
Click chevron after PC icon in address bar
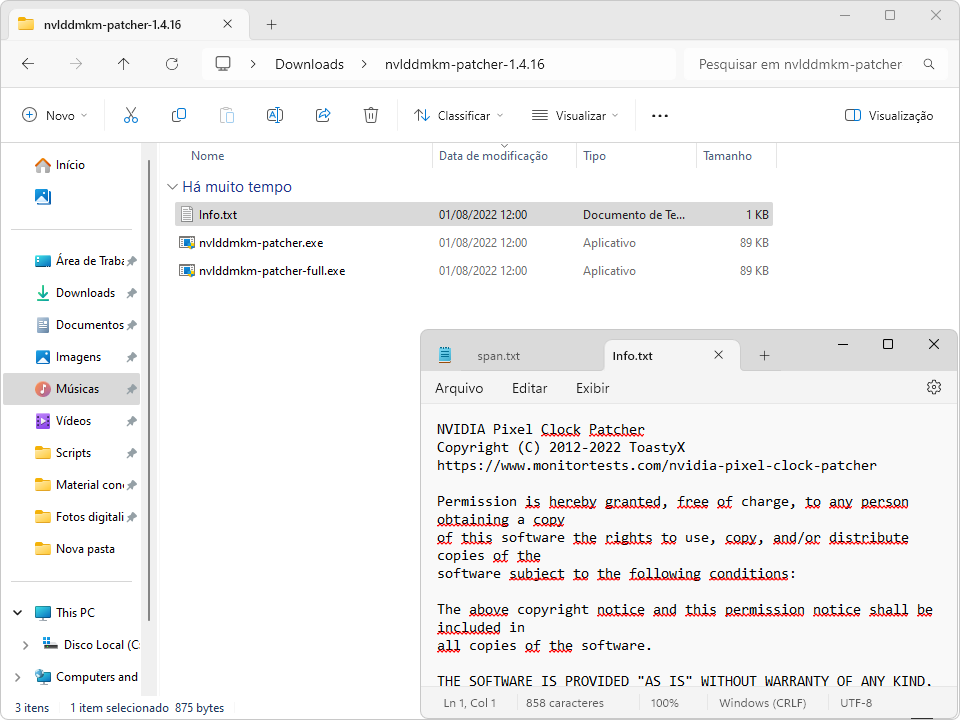(x=253, y=64)
